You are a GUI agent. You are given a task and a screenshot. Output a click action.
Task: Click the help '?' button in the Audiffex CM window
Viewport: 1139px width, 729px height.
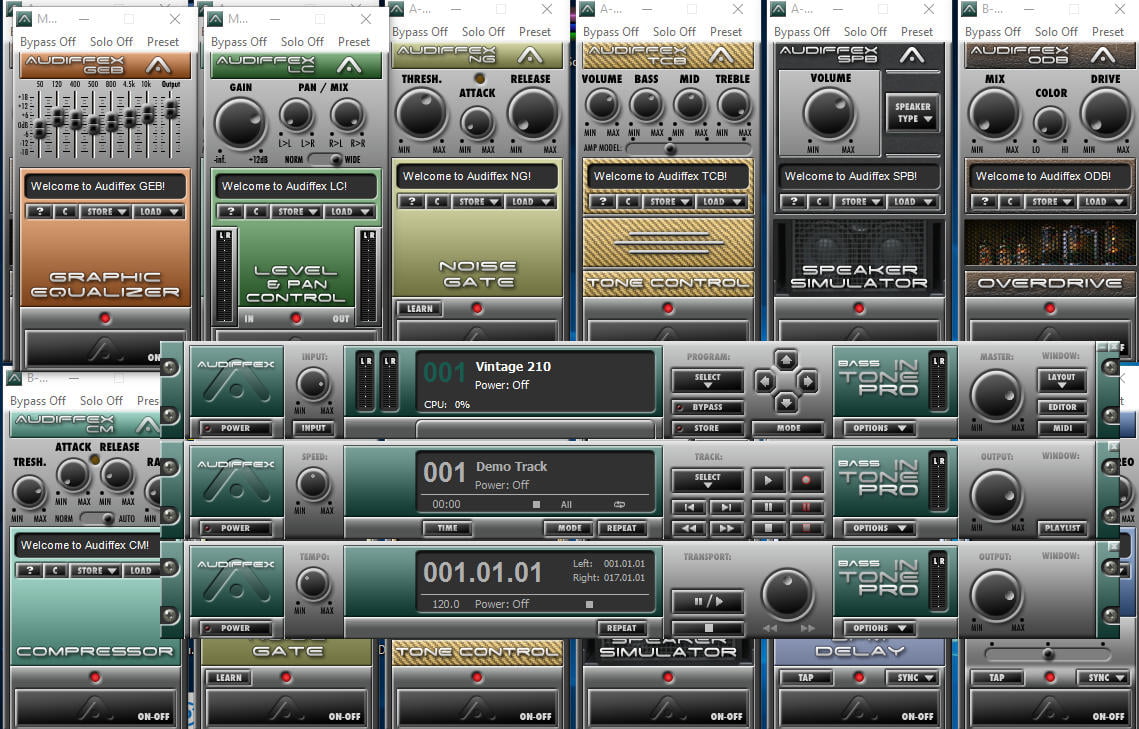pos(29,570)
